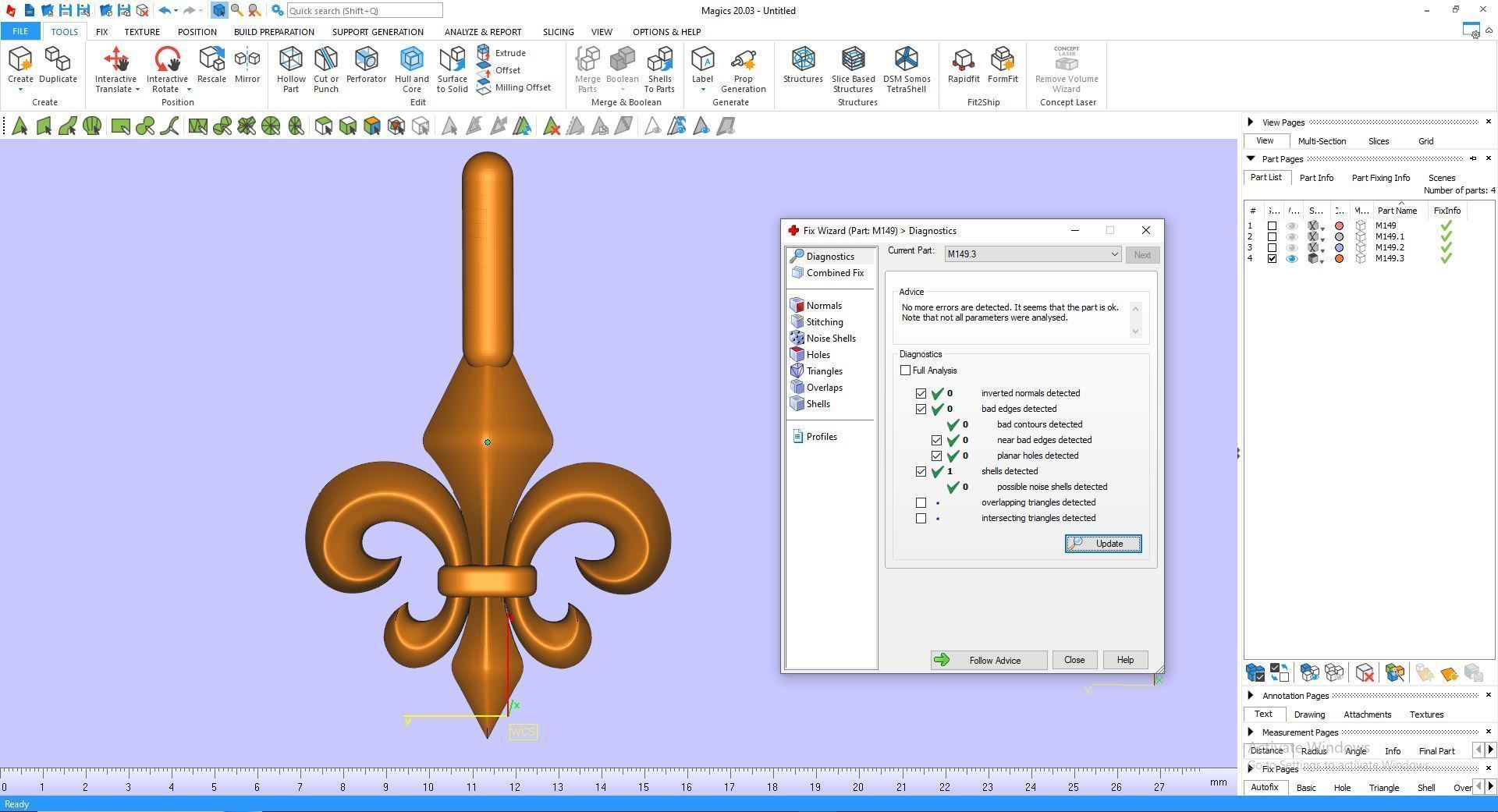The height and width of the screenshot is (812, 1498).
Task: Select part M149.1 name in Part List
Action: click(x=1390, y=237)
